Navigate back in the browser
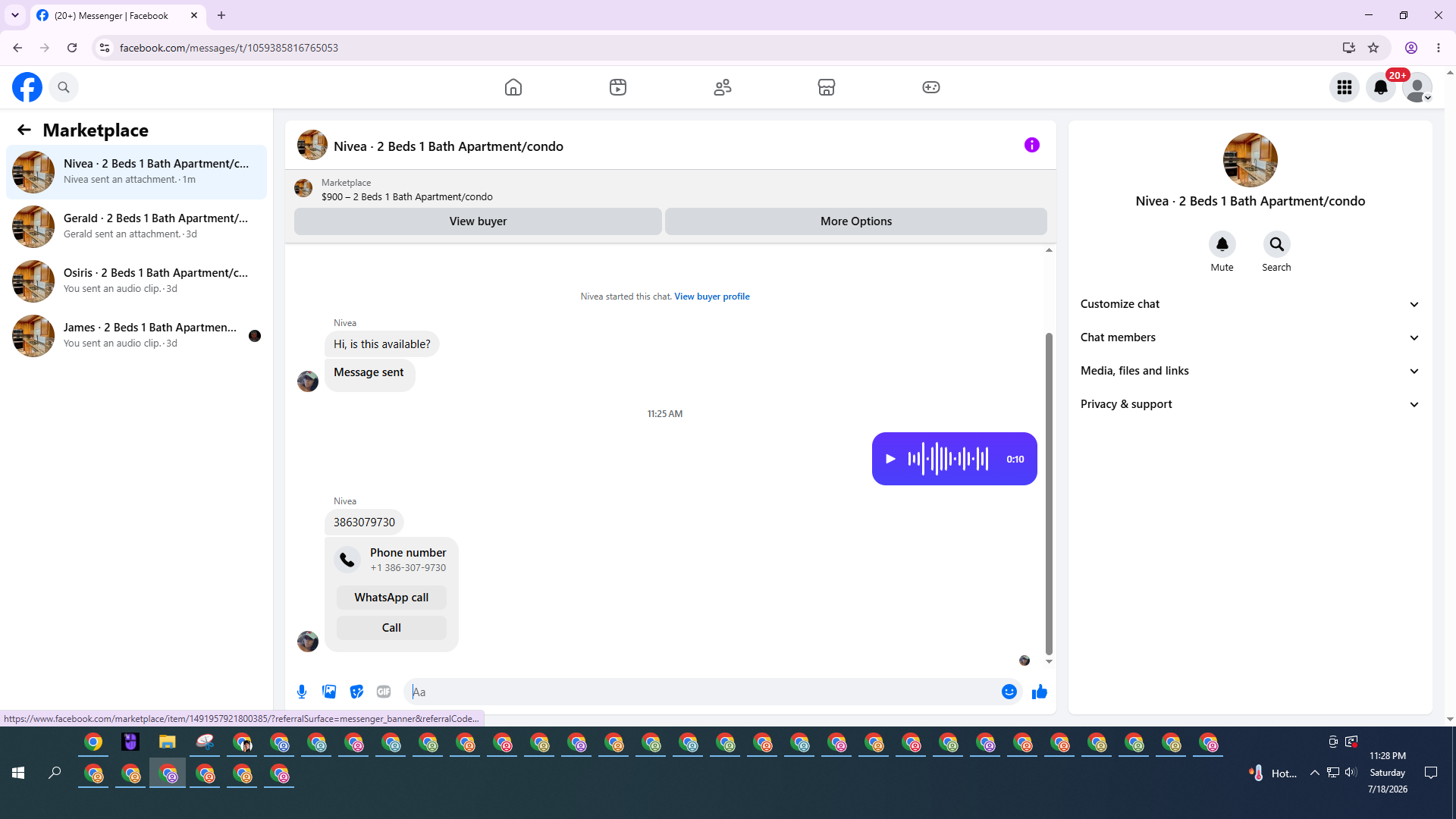This screenshot has height=819, width=1456. [17, 48]
